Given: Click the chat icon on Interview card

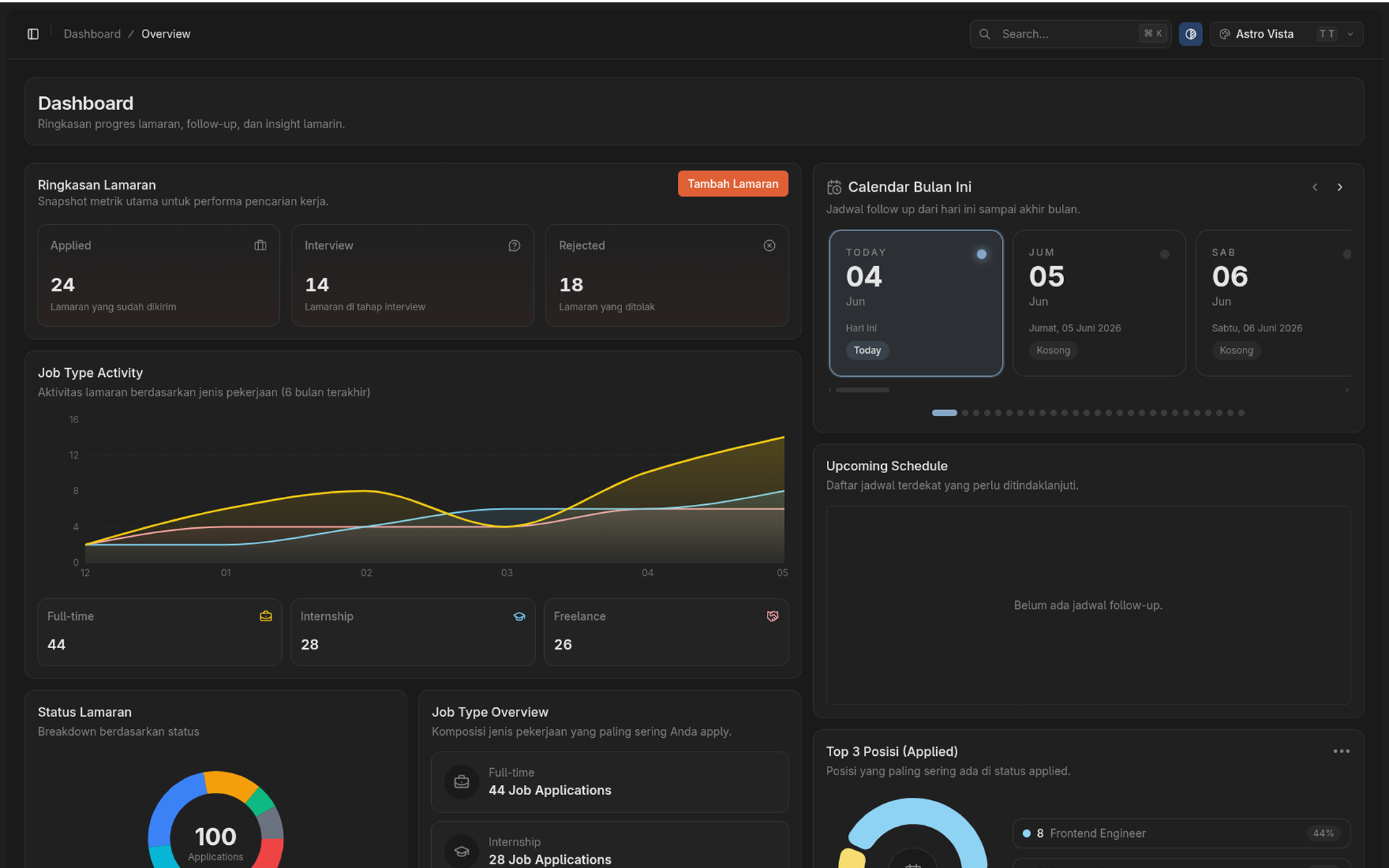Looking at the screenshot, I should [x=514, y=246].
